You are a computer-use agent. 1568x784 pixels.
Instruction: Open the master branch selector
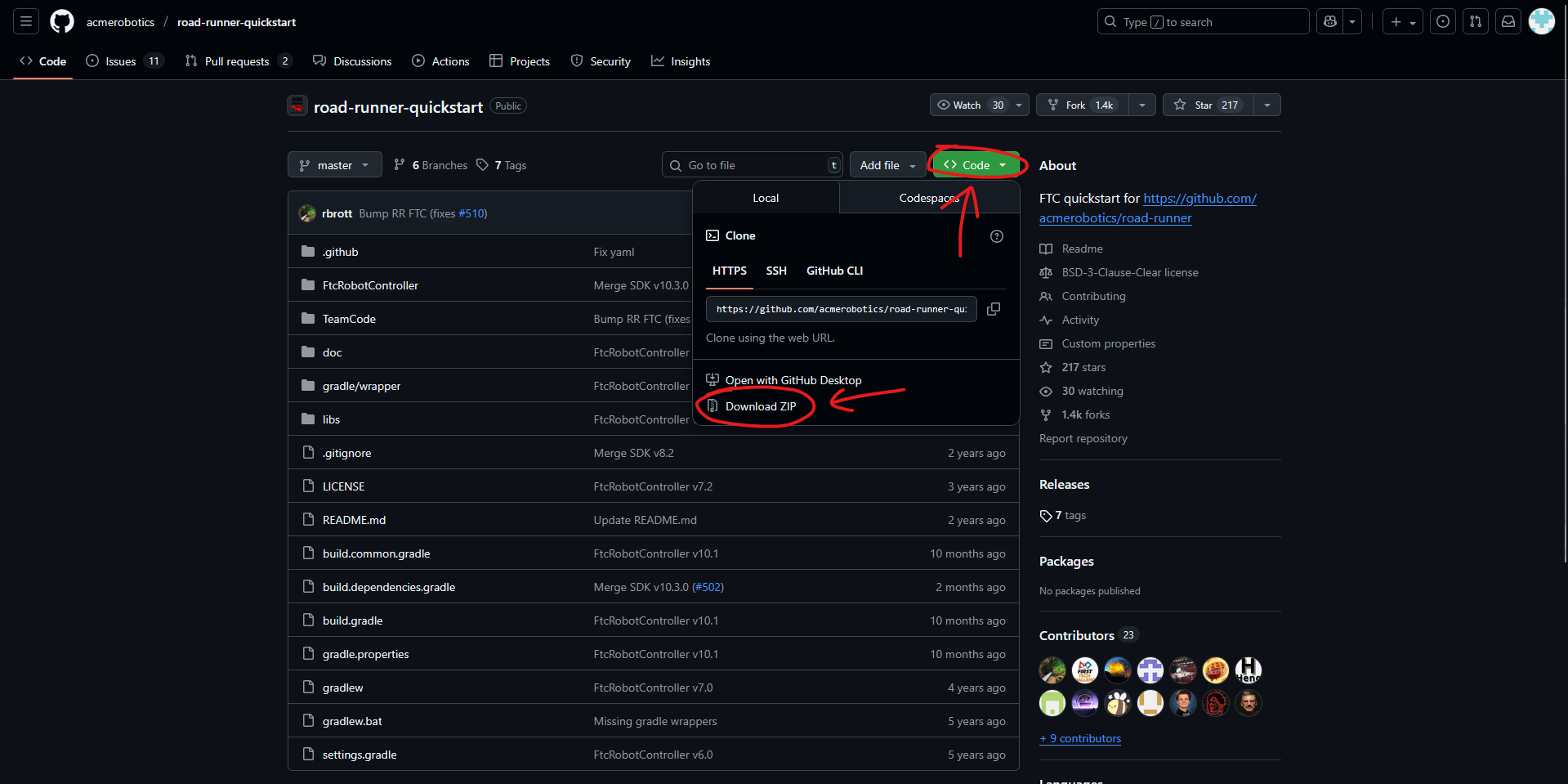[x=334, y=164]
